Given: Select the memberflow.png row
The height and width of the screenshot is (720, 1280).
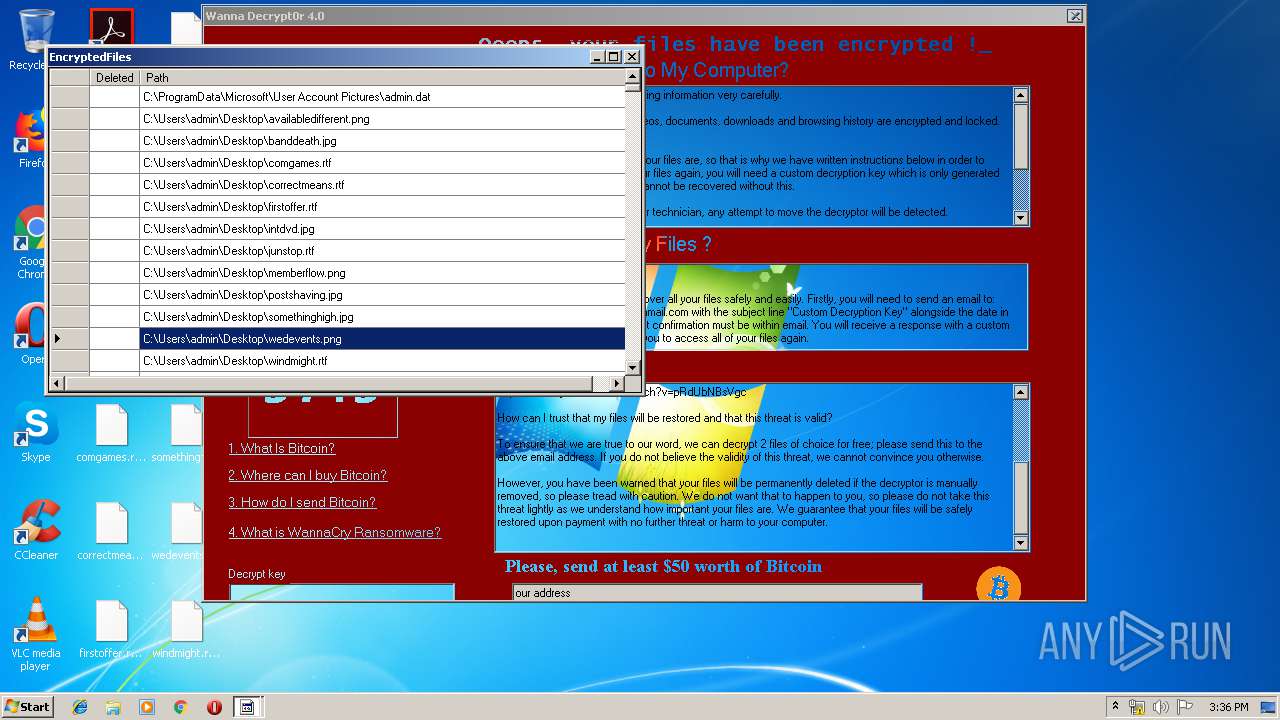Looking at the screenshot, I should (x=382, y=273).
